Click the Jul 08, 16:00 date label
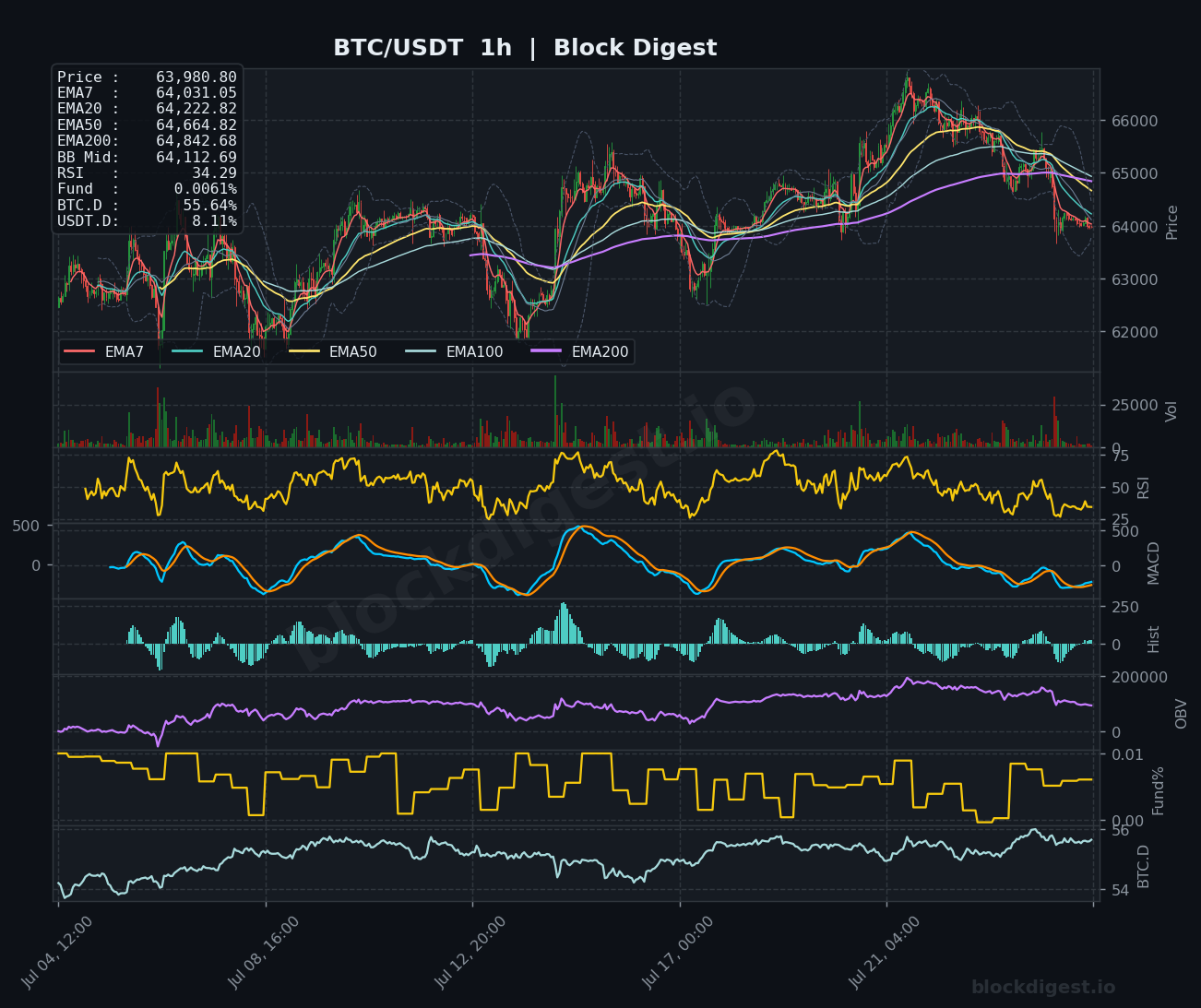The width and height of the screenshot is (1201, 1008). click(264, 953)
